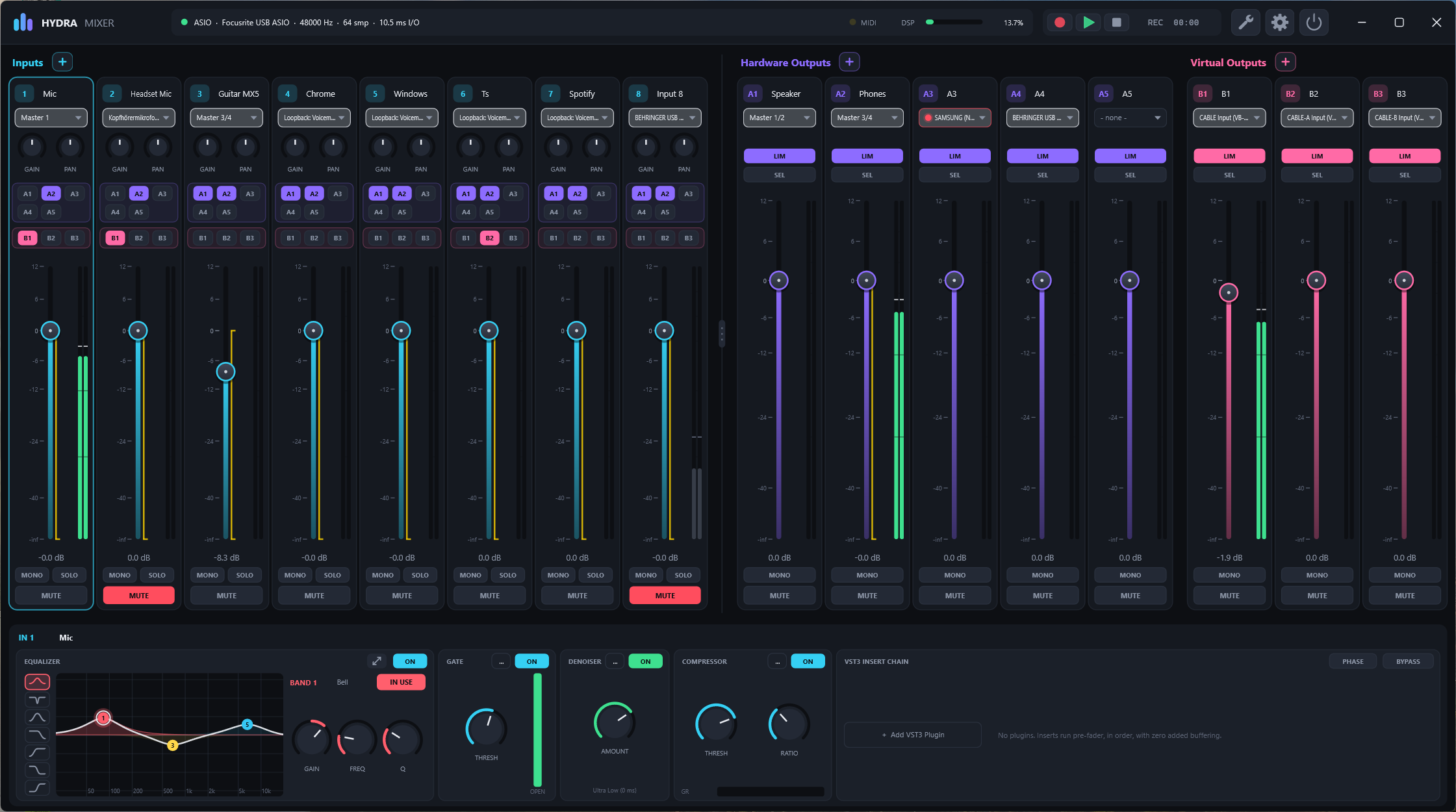Select the bell filter shape icon in equalizer
This screenshot has width=1456, height=812.
[x=37, y=682]
